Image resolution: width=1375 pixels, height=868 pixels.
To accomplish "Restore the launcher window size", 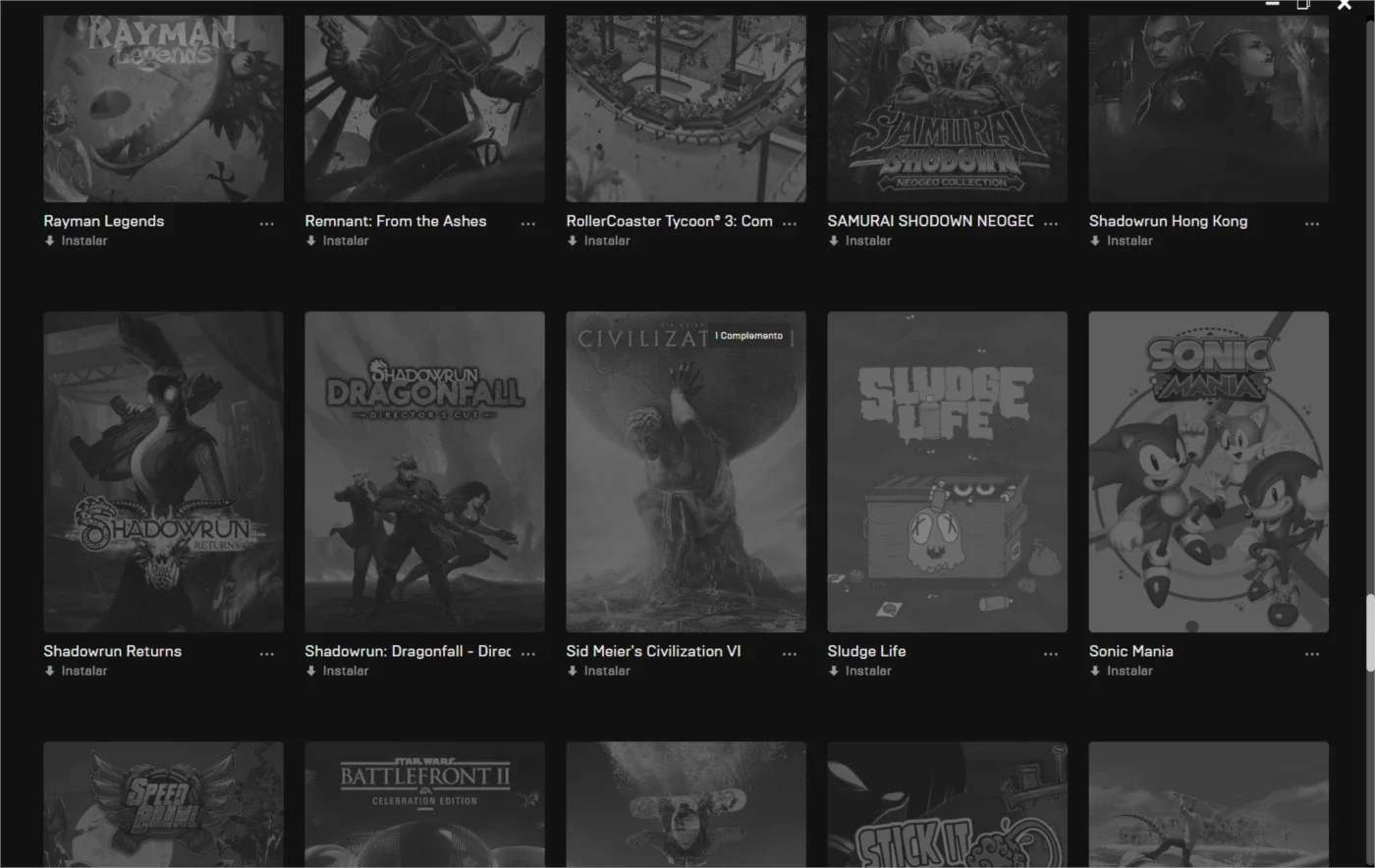I will click(1303, 5).
